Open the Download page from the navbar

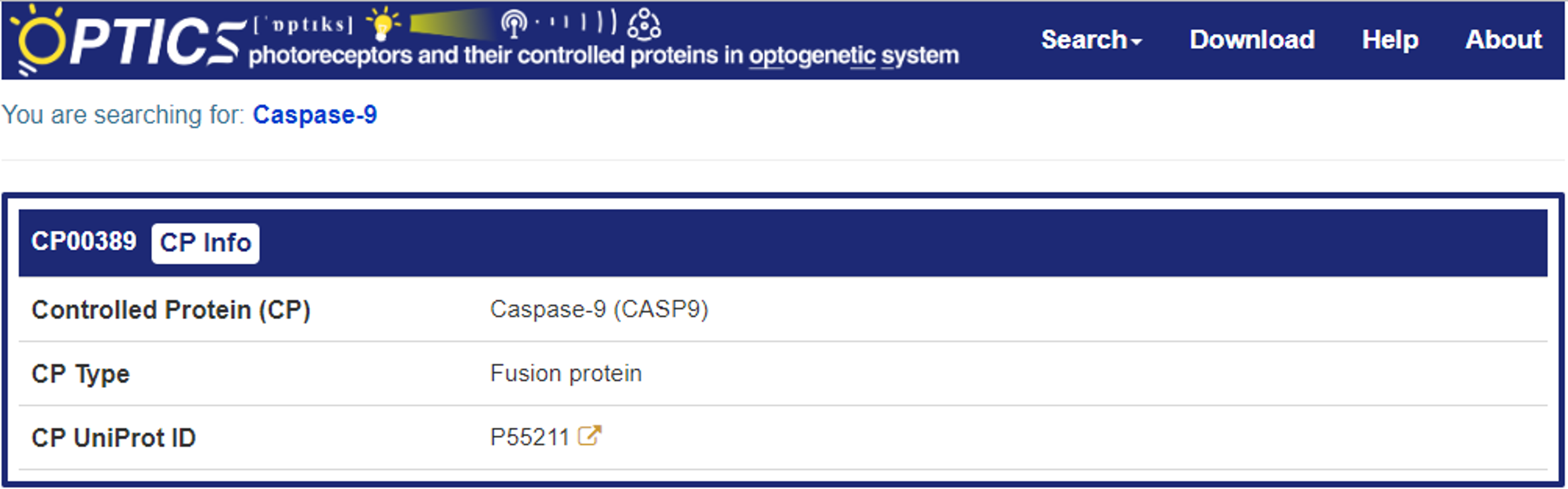(1252, 40)
